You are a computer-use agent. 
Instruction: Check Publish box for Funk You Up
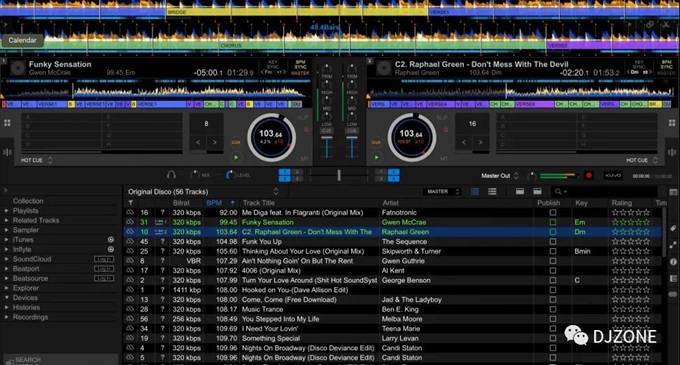552,241
